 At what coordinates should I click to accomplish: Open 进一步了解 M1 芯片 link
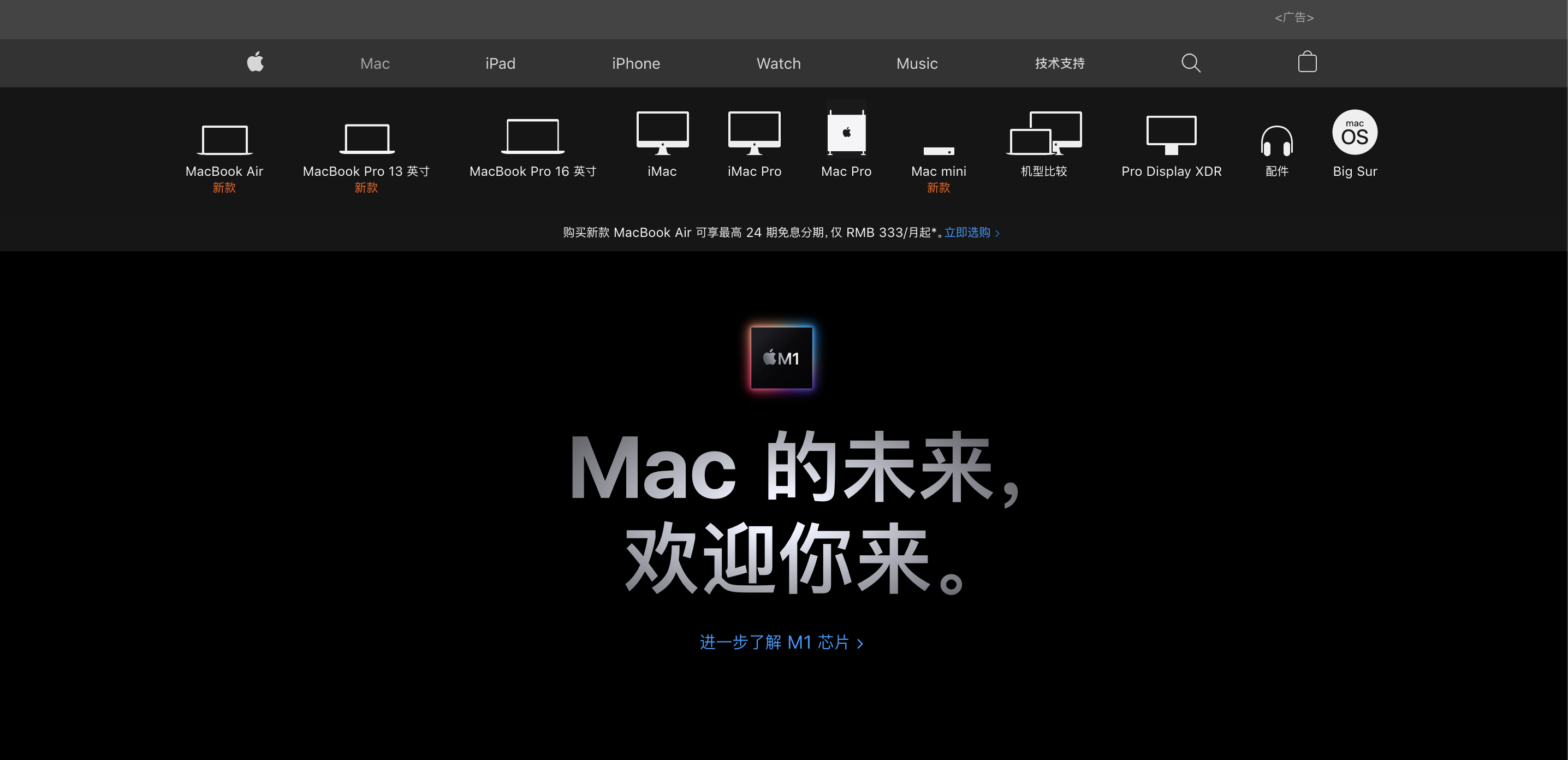click(x=773, y=642)
